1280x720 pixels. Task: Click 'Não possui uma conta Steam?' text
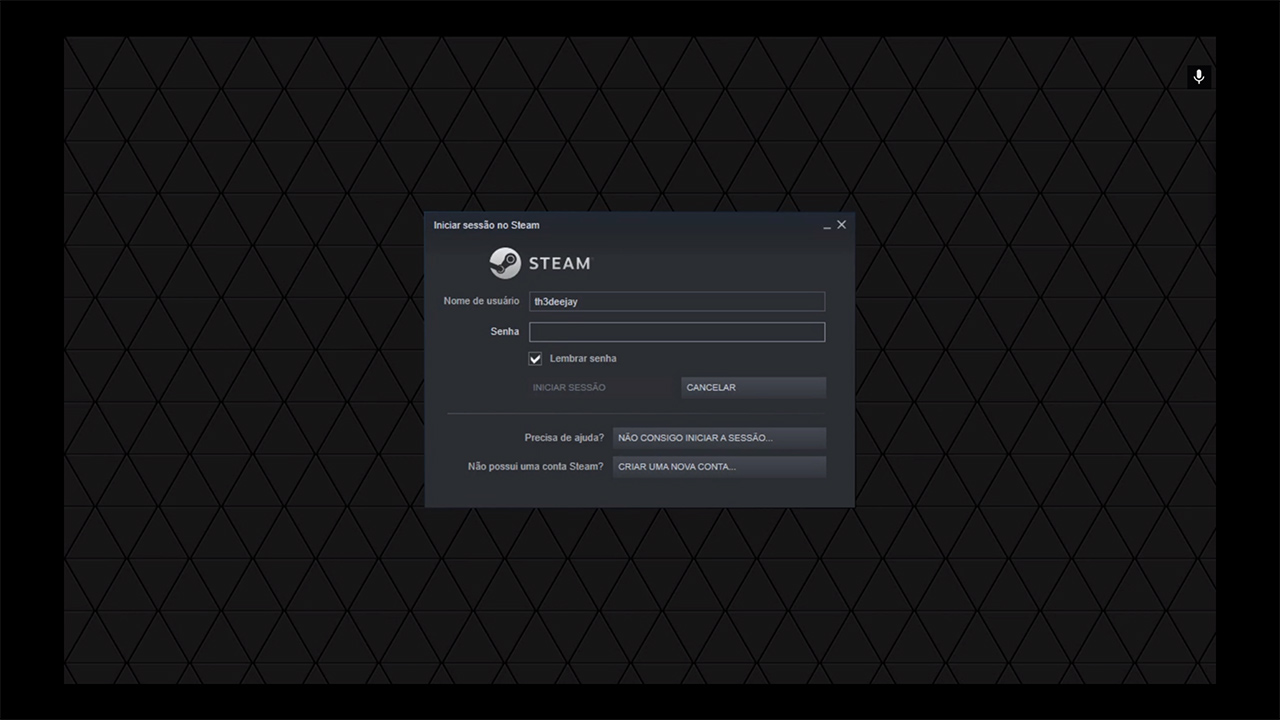pyautogui.click(x=536, y=467)
